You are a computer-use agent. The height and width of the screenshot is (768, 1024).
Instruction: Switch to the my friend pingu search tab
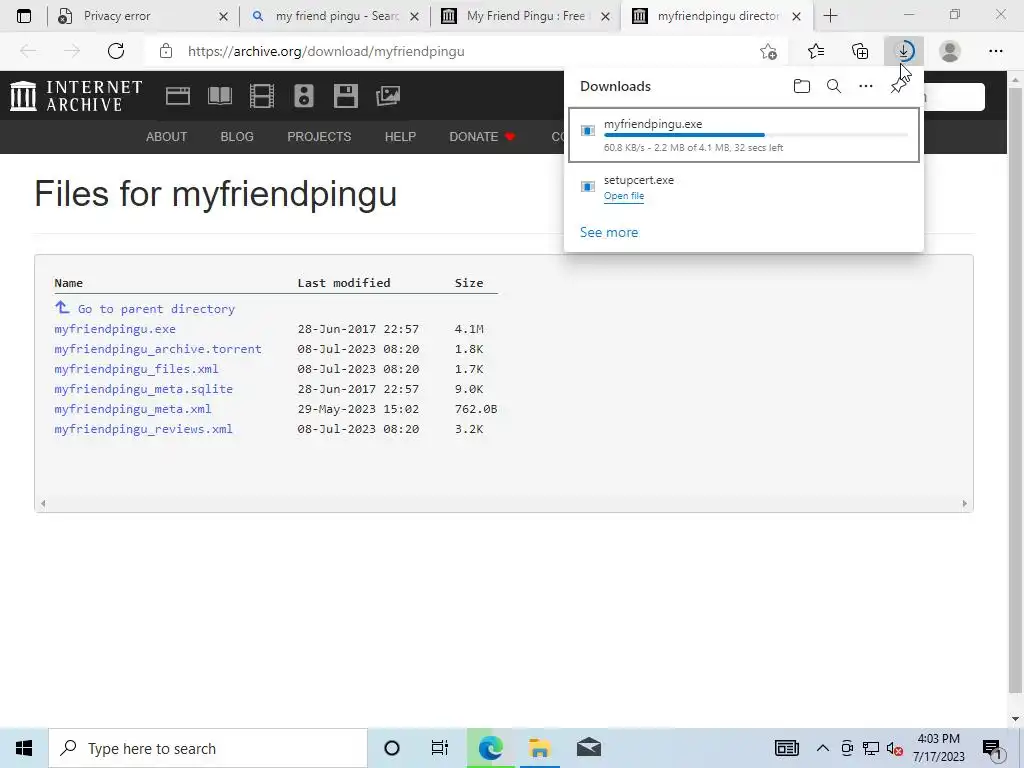337,16
